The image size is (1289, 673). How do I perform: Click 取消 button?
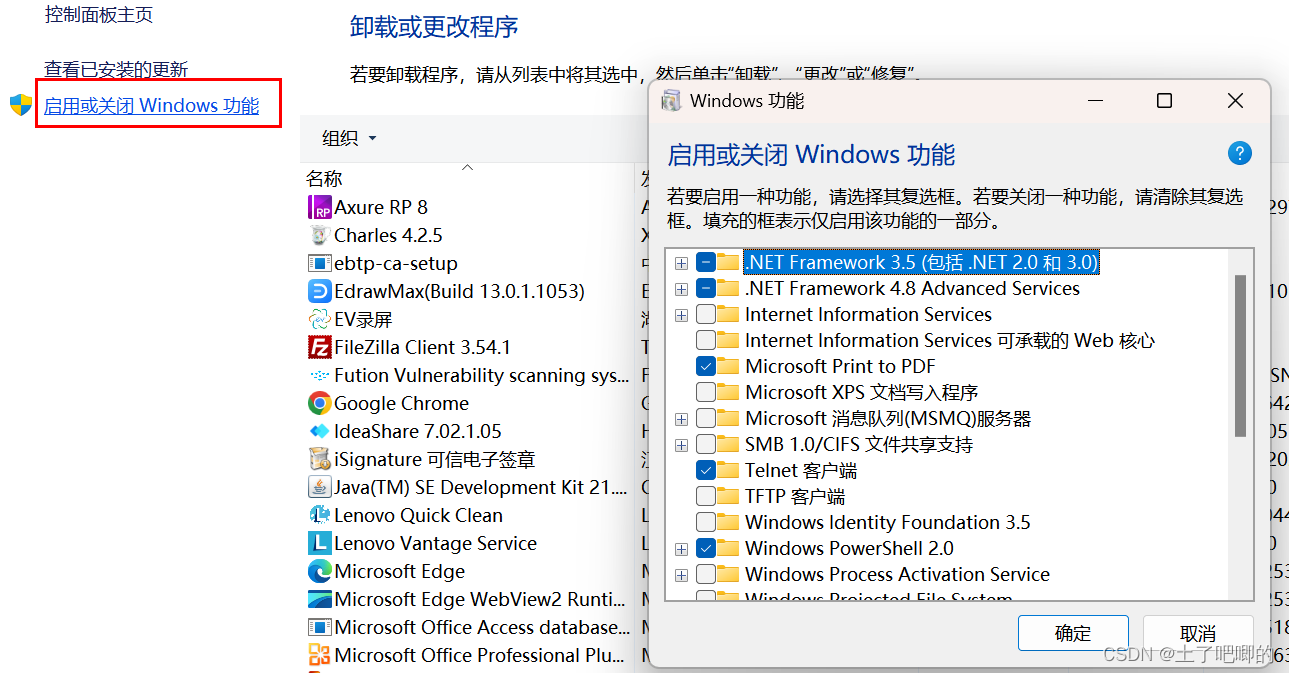(x=1197, y=633)
